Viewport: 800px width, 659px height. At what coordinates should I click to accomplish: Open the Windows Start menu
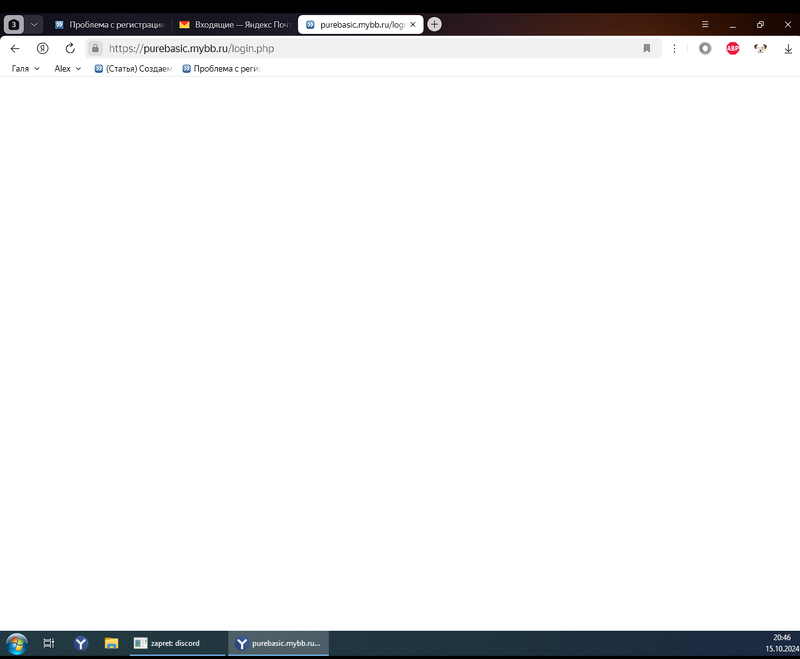tap(16, 644)
